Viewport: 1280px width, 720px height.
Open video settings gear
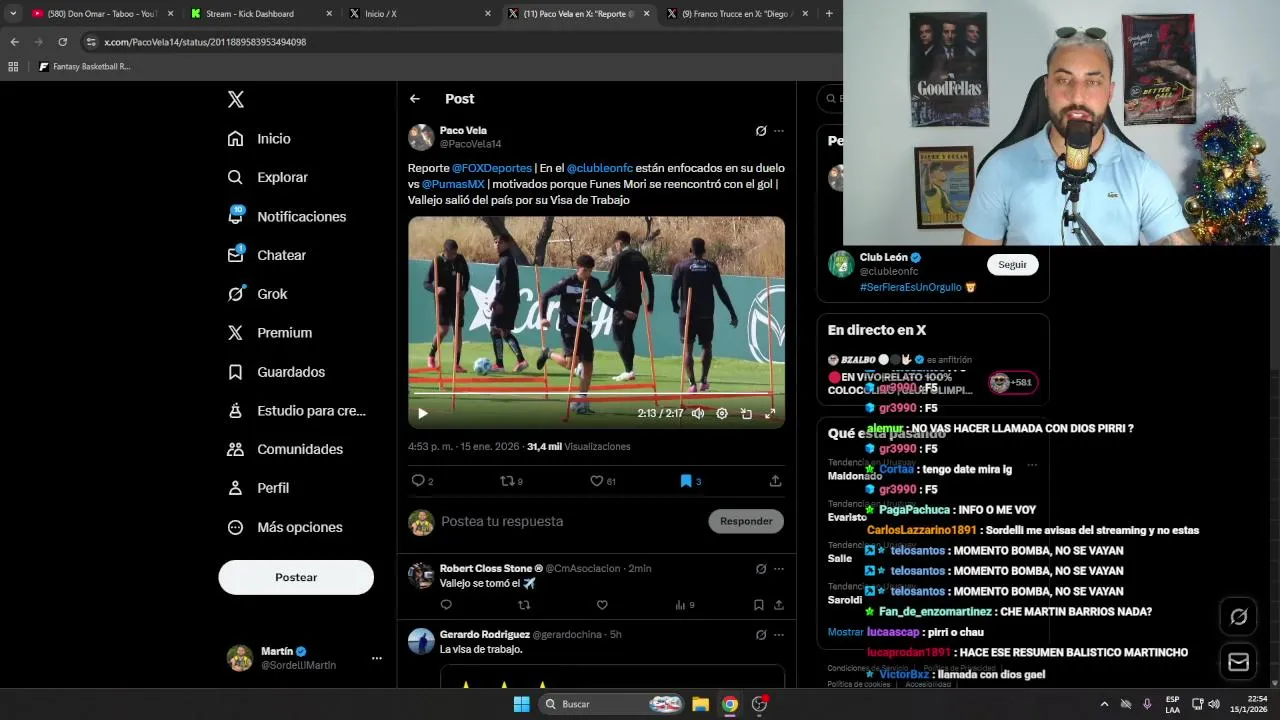(x=722, y=413)
